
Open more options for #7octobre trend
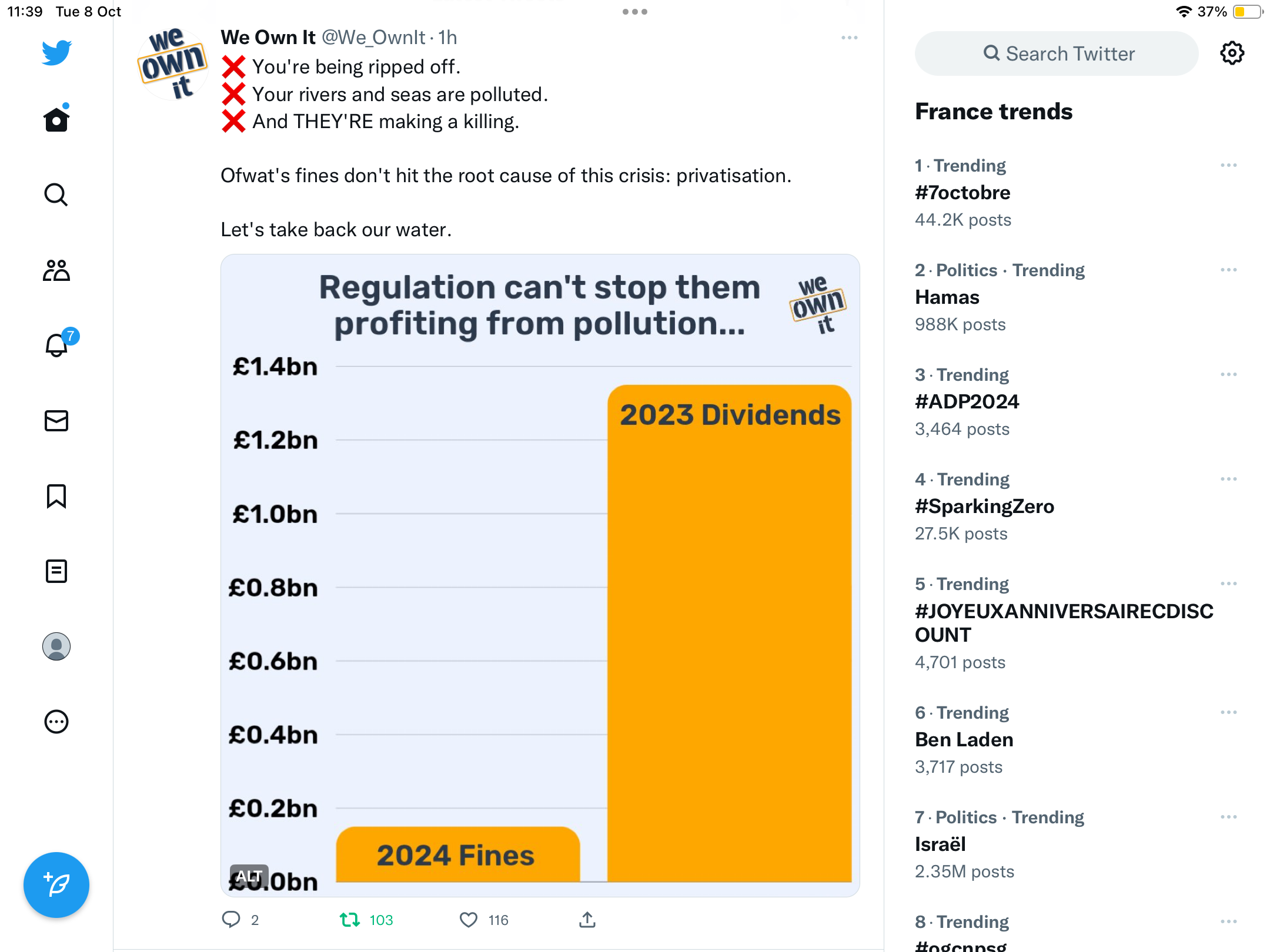pos(1229,165)
